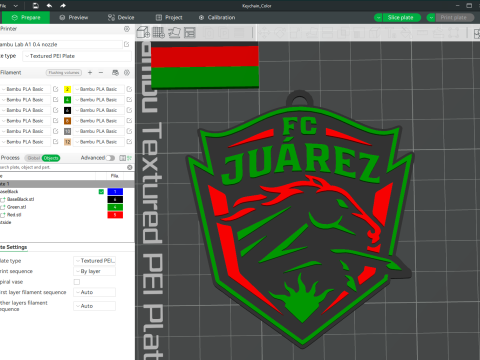This screenshot has width=480, height=360.
Task: Click blue filament 1 cell for BaseBlack
Action: click(x=115, y=192)
